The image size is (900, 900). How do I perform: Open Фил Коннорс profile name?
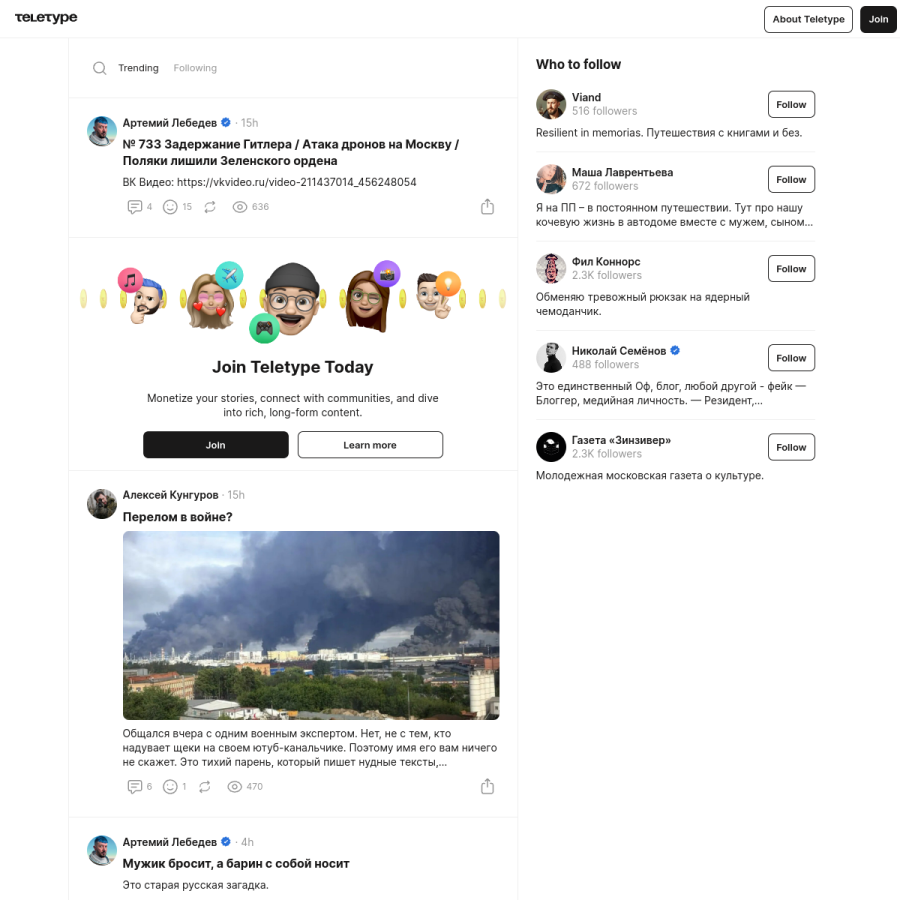pyautogui.click(x=606, y=262)
